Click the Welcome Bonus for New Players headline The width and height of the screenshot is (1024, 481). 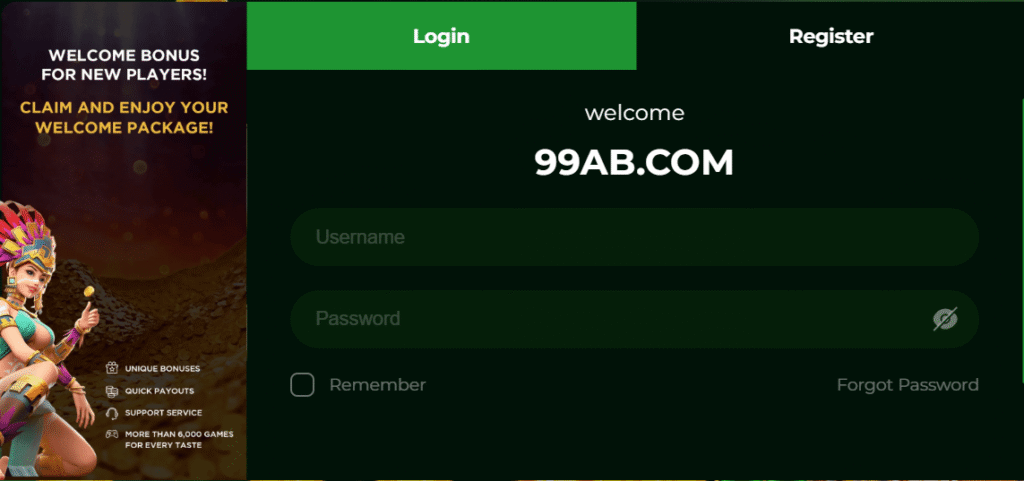click(x=124, y=65)
